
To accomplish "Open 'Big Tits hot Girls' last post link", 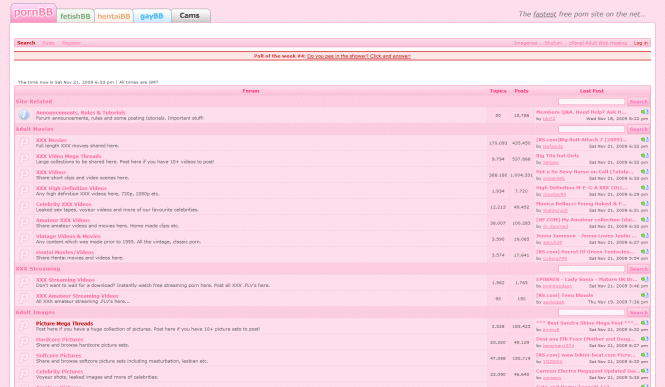I will (557, 156).
